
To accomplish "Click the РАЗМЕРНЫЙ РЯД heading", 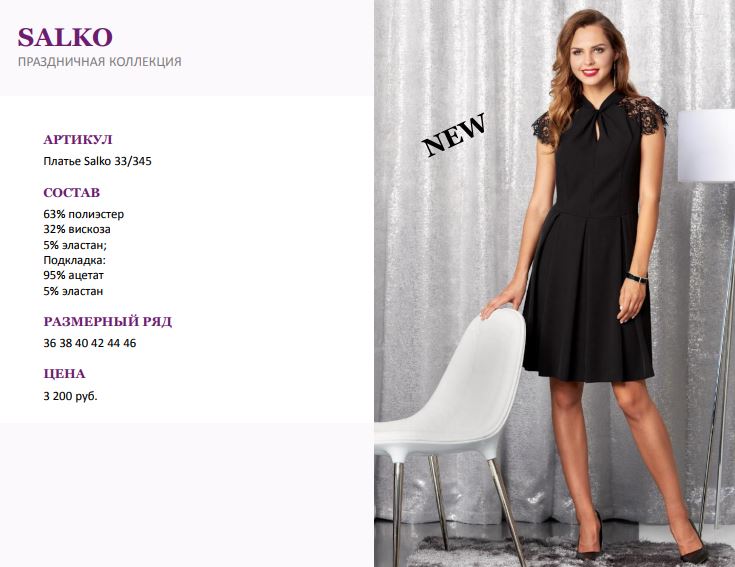I will (108, 321).
